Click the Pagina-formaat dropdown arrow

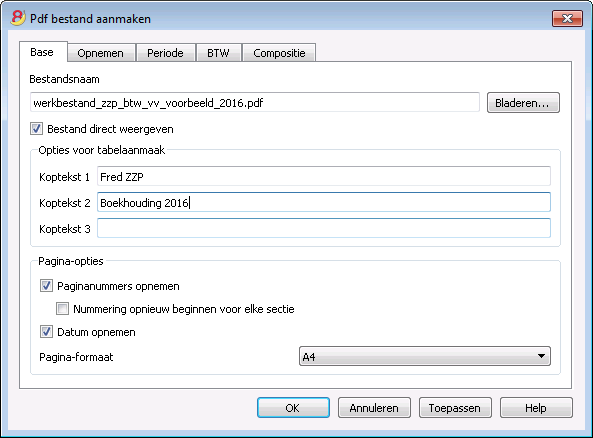point(541,356)
